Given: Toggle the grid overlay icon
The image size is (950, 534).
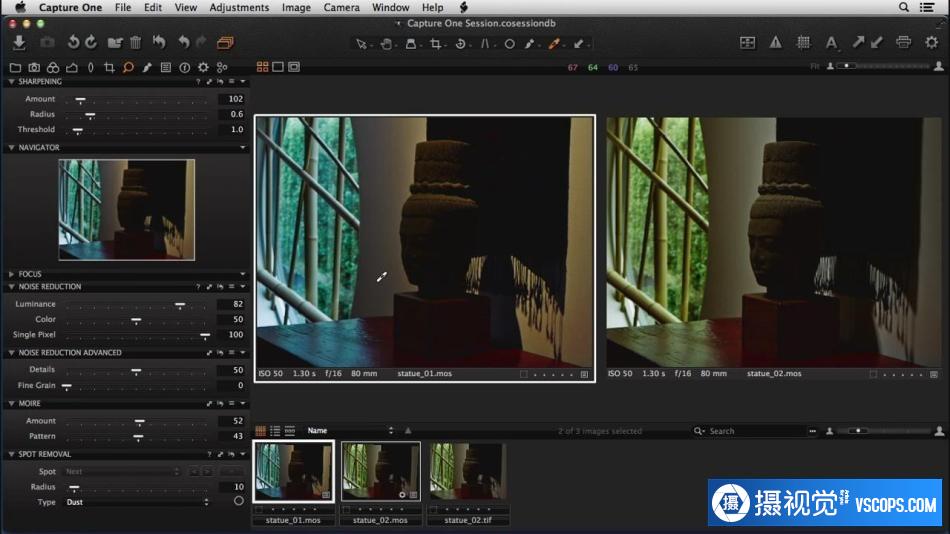Looking at the screenshot, I should point(803,42).
